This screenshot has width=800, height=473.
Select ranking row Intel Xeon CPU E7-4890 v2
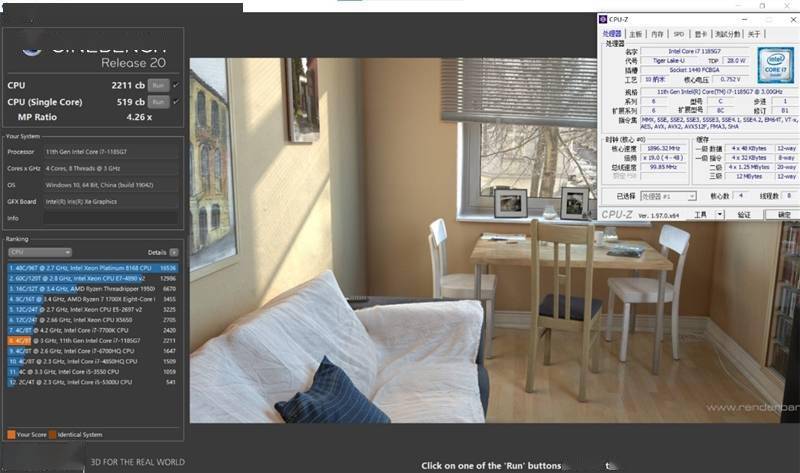92,278
